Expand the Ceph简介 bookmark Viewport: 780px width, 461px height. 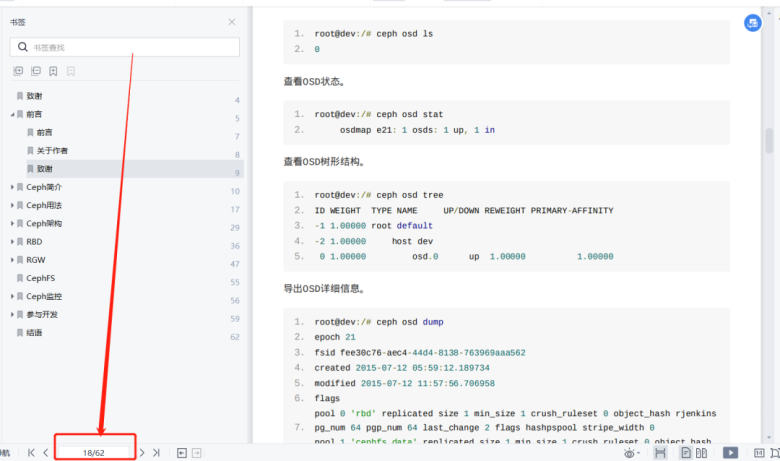click(x=12, y=187)
